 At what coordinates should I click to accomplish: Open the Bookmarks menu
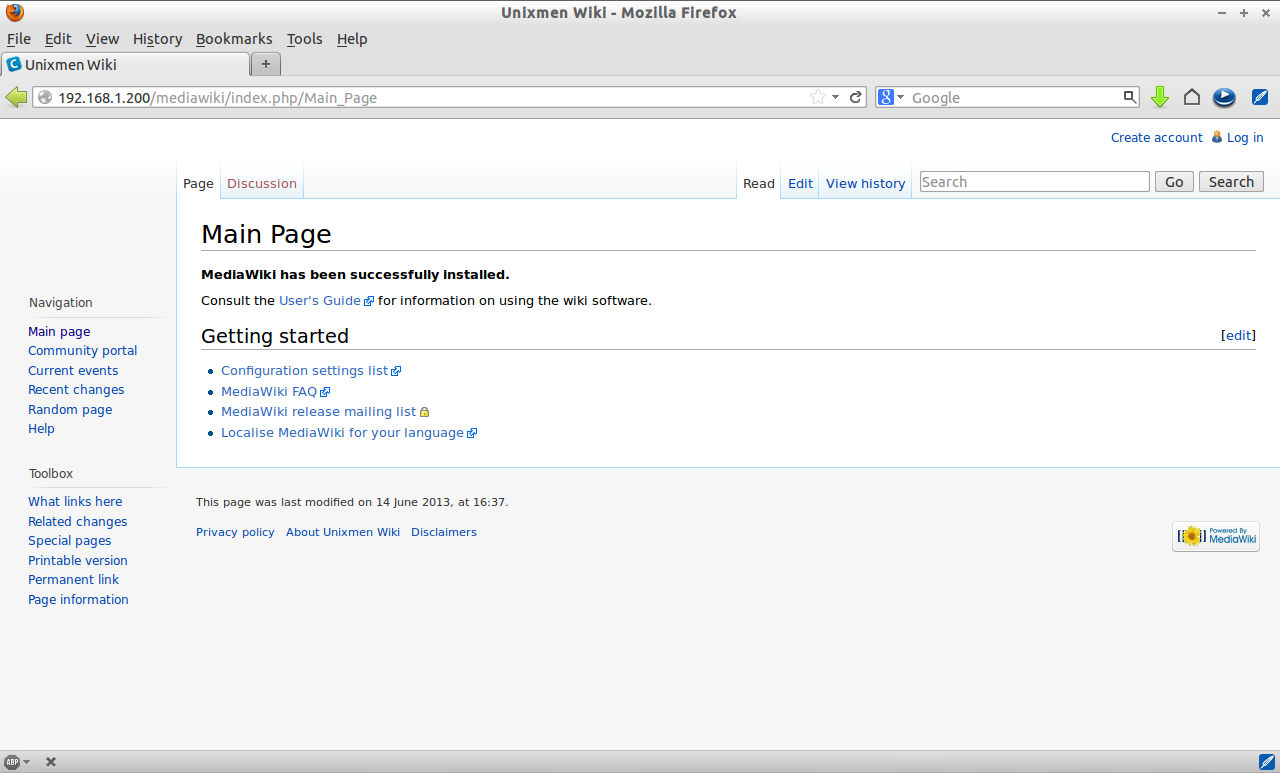pos(234,39)
